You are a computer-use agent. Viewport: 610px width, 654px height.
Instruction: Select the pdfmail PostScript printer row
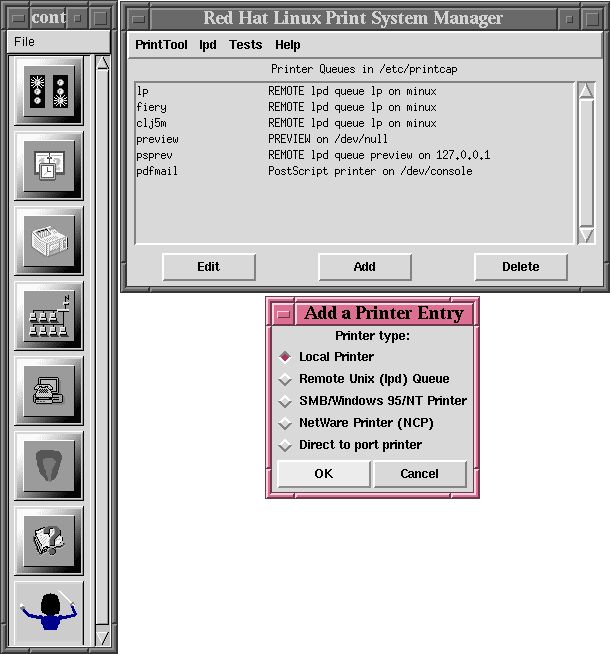pyautogui.click(x=354, y=171)
